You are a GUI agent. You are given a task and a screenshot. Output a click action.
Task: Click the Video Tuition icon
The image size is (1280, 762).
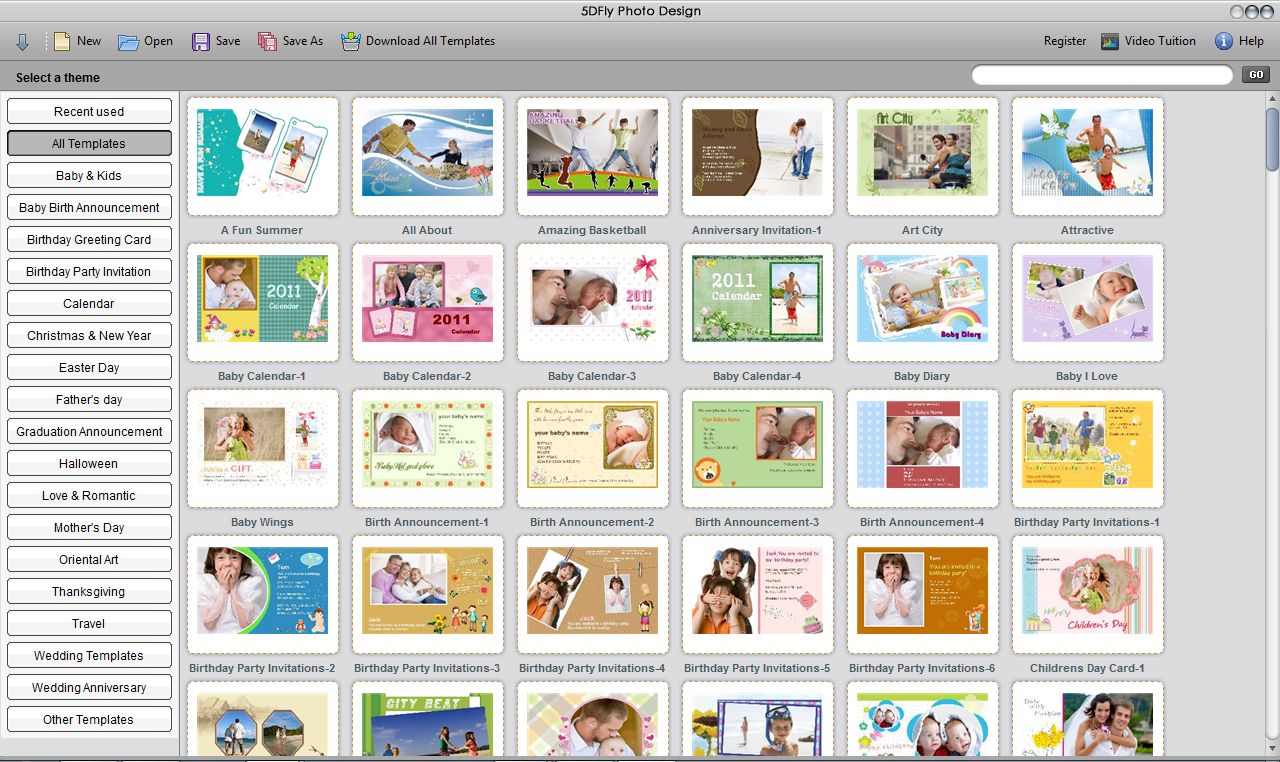pos(1109,42)
